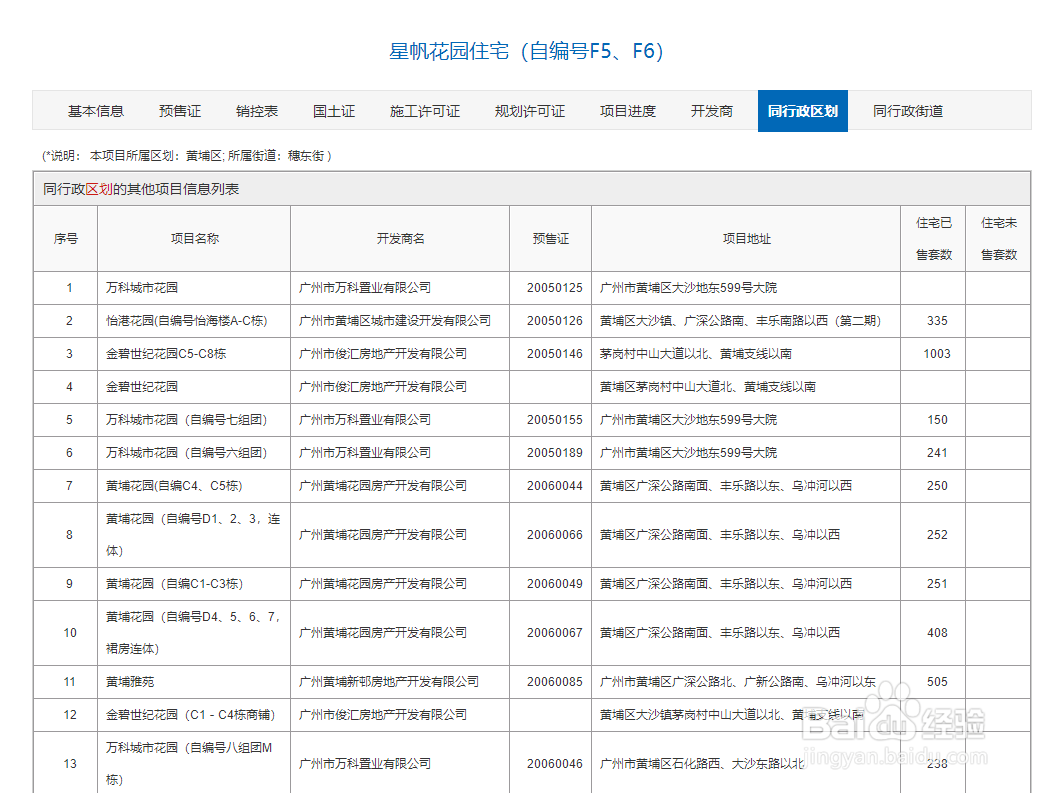The height and width of the screenshot is (793, 1045).
Task: Select project 黄埔花园（自编号D4、5、6、7，裙房连体）
Action: 193,632
